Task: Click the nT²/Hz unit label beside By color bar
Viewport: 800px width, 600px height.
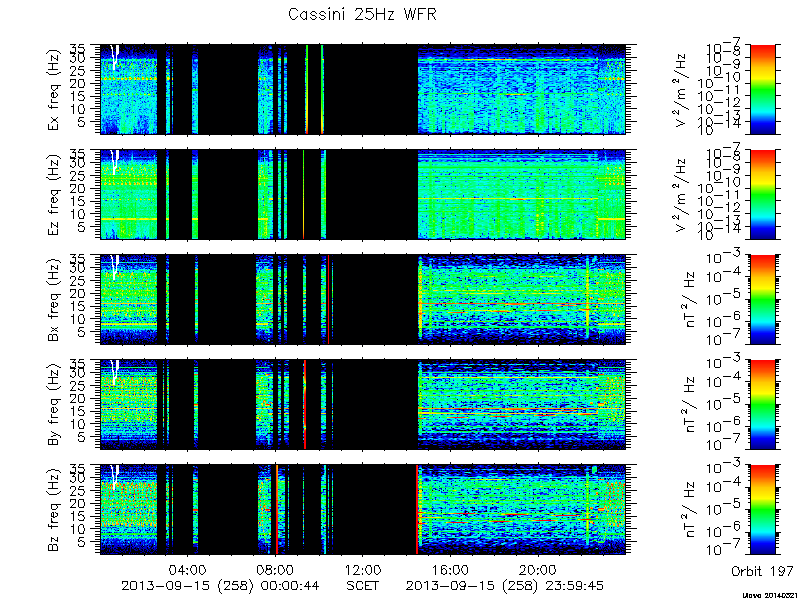Action: click(687, 405)
